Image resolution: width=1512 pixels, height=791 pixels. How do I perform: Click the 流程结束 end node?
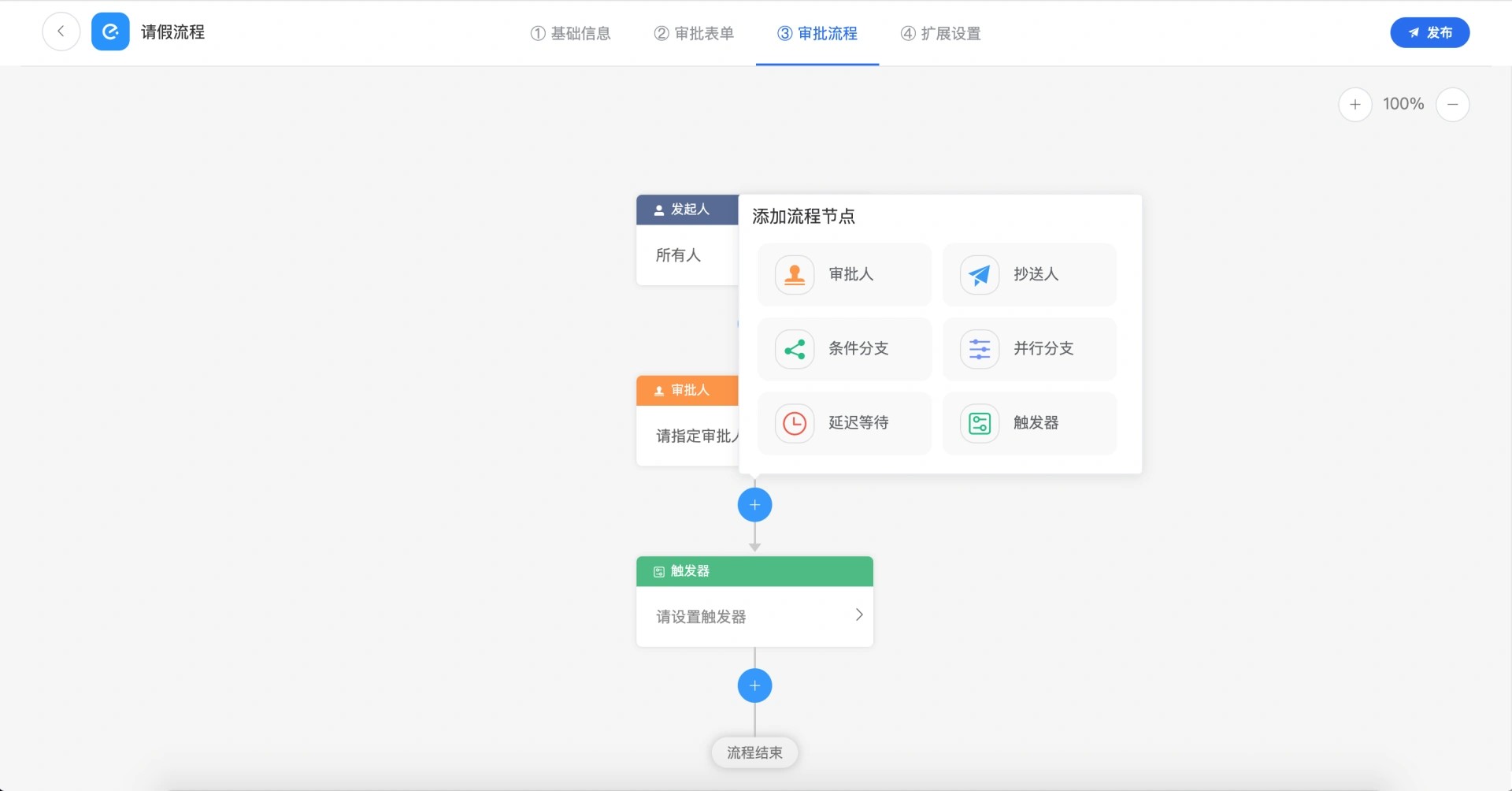pos(754,752)
